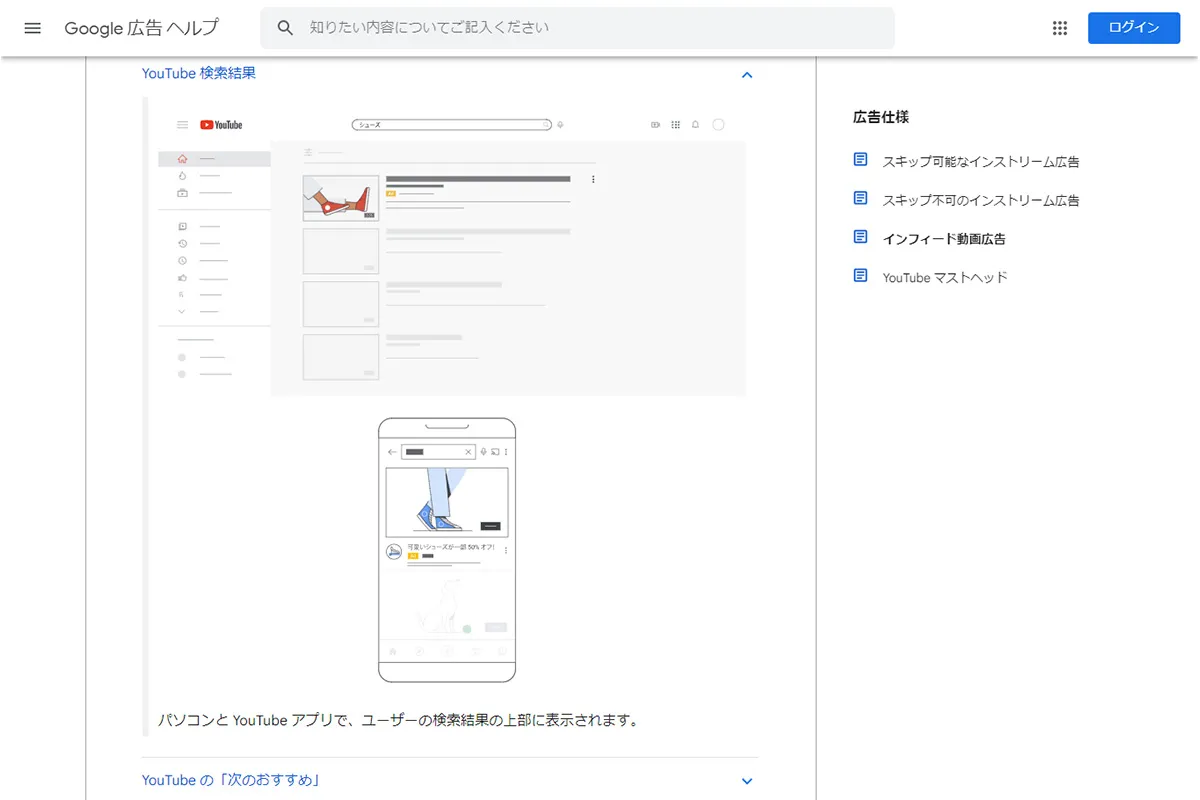Image resolution: width=1200 pixels, height=800 pixels.
Task: Open the profile avatar circle in the YouTube mockup
Action: (x=718, y=125)
